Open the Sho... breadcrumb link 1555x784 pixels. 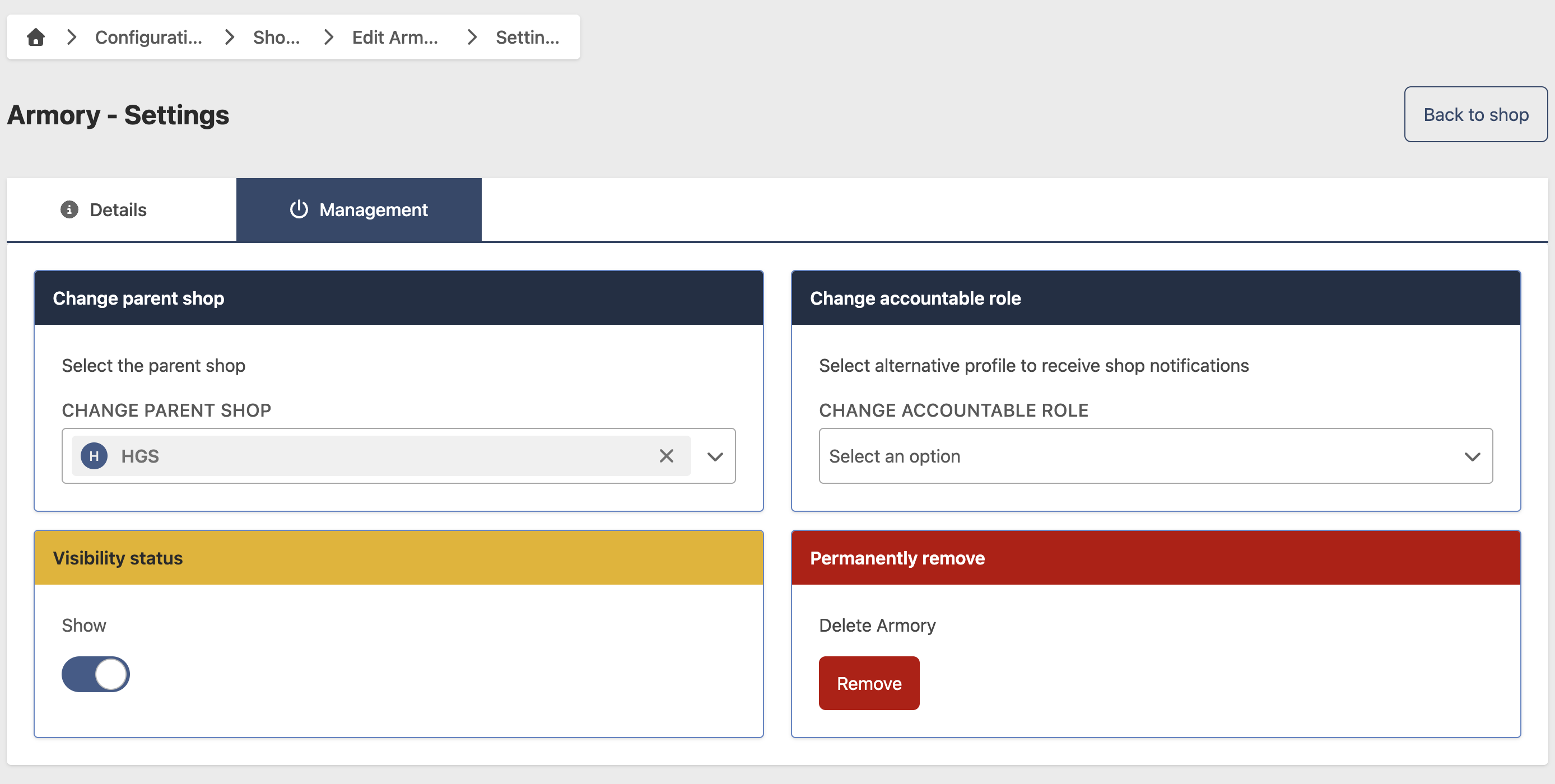click(x=277, y=38)
